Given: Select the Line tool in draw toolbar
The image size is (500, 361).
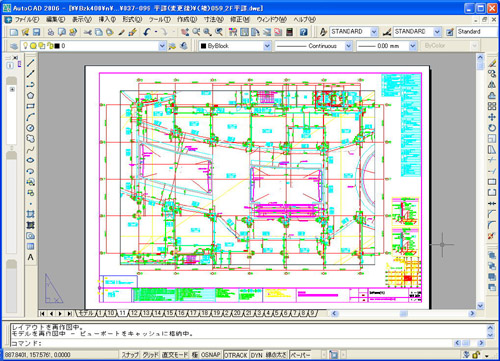Looking at the screenshot, I should (x=30, y=63).
